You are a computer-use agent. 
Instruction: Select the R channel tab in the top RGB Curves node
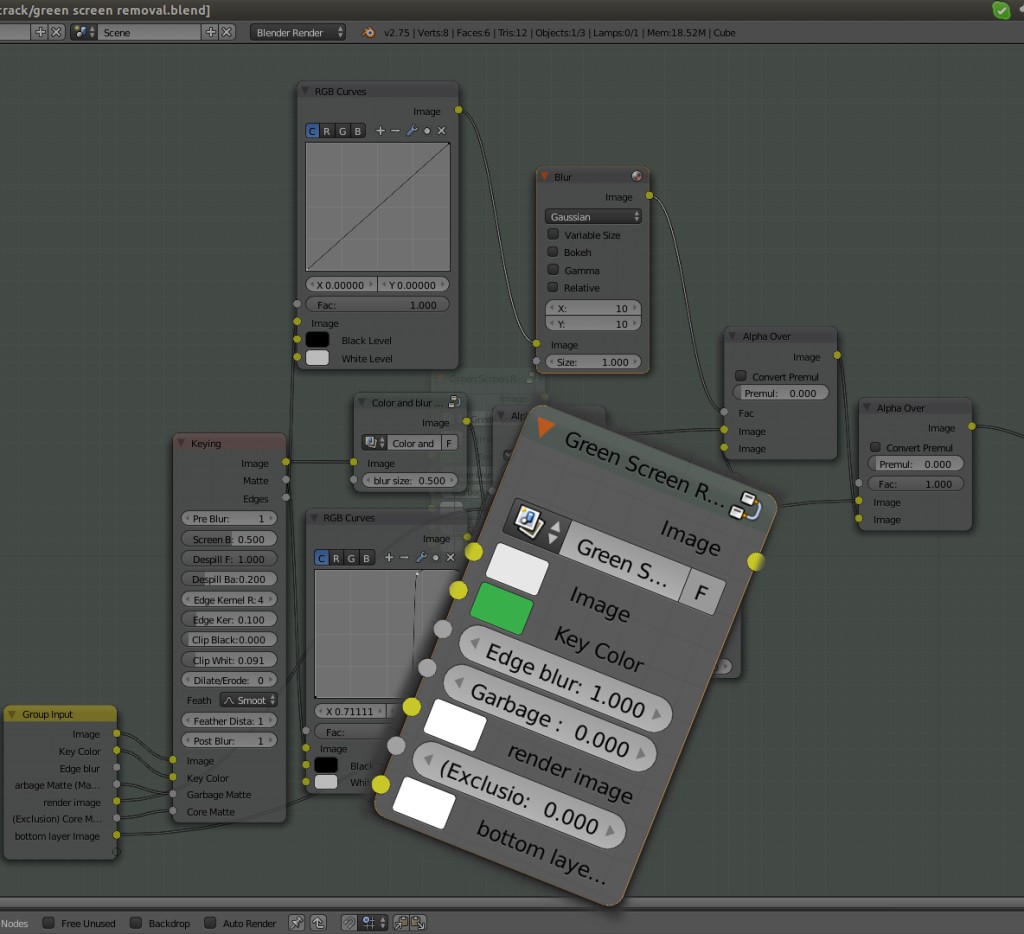coord(327,131)
